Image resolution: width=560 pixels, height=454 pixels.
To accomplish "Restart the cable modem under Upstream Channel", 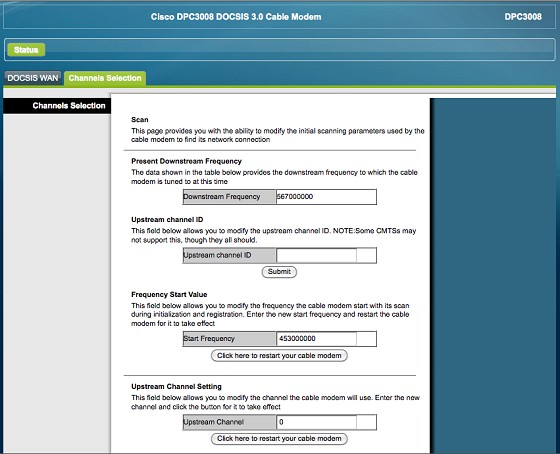I will coord(279,439).
